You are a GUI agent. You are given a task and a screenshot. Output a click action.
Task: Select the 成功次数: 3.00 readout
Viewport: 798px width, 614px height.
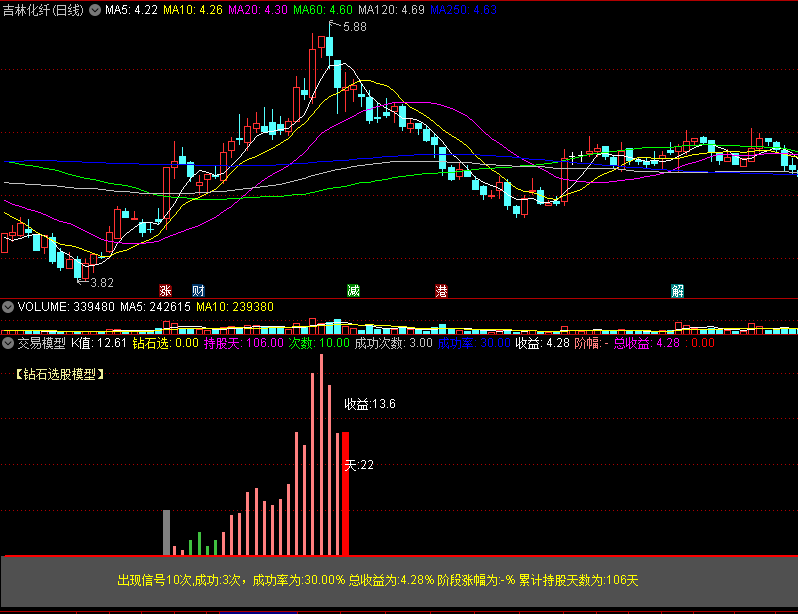click(x=393, y=343)
